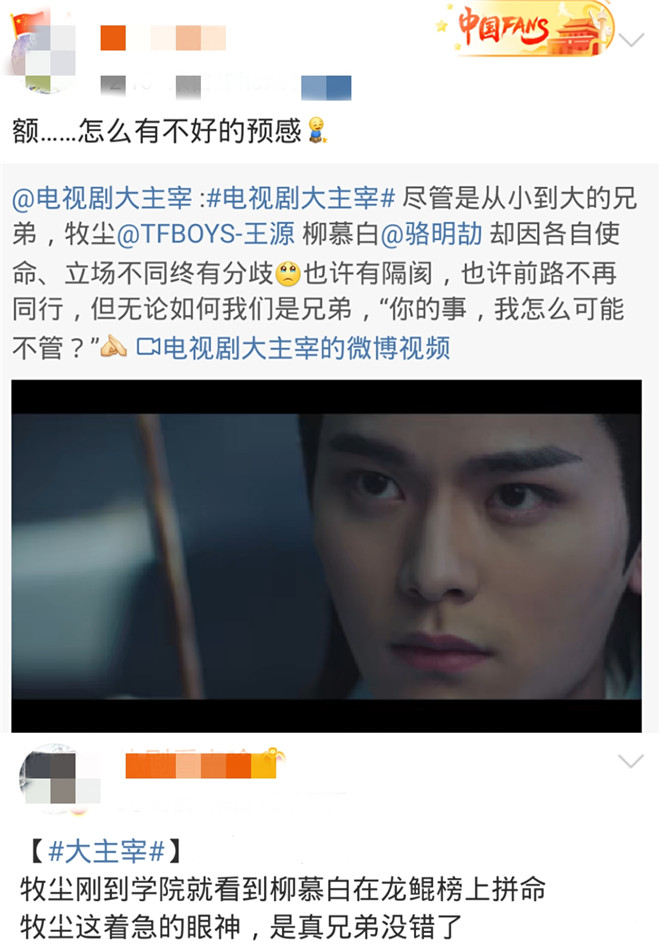Tap the sad face emoji after 终有分歧
This screenshot has width=660, height=950.
[288, 273]
